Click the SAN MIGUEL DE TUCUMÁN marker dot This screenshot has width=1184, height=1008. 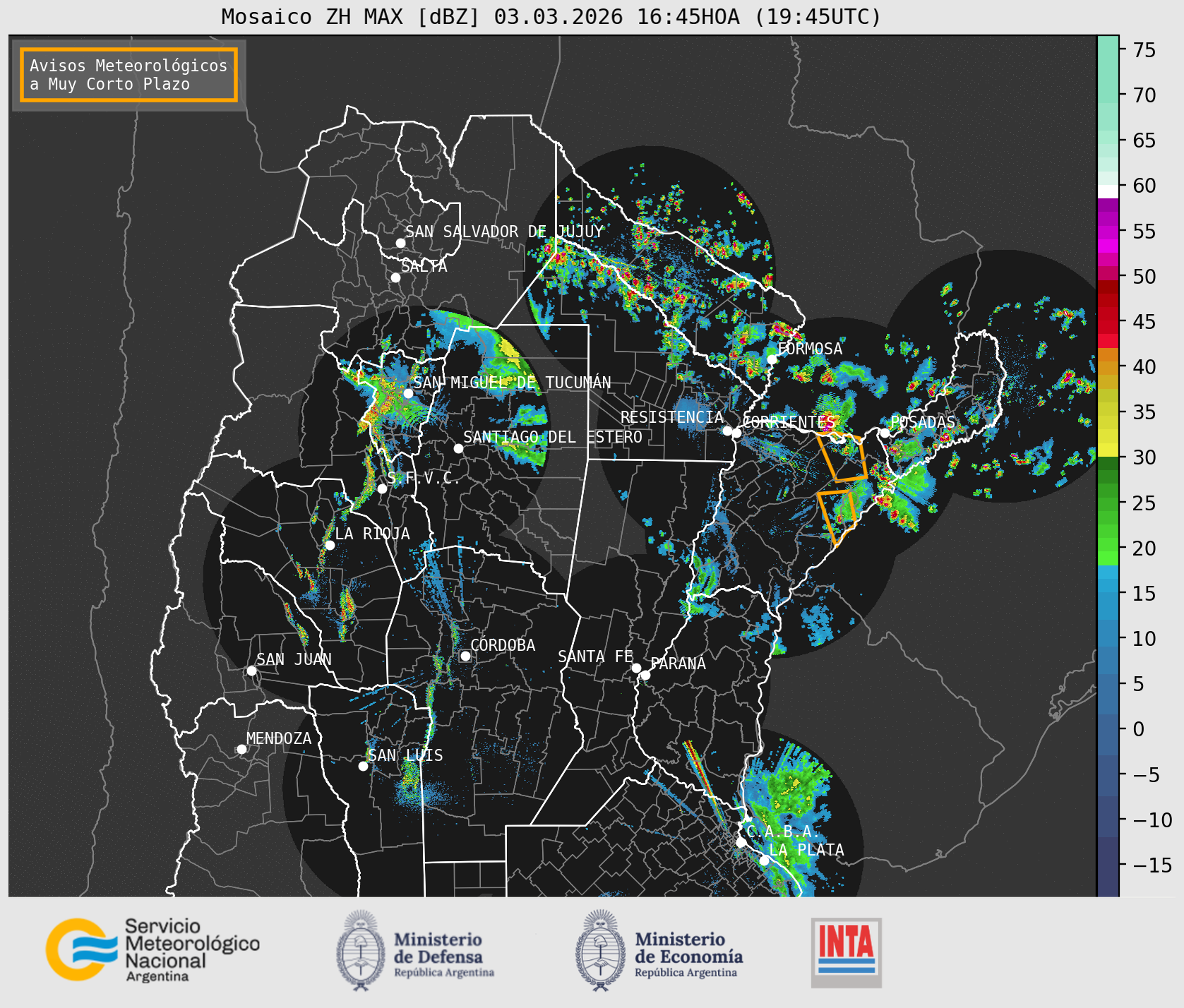(408, 393)
